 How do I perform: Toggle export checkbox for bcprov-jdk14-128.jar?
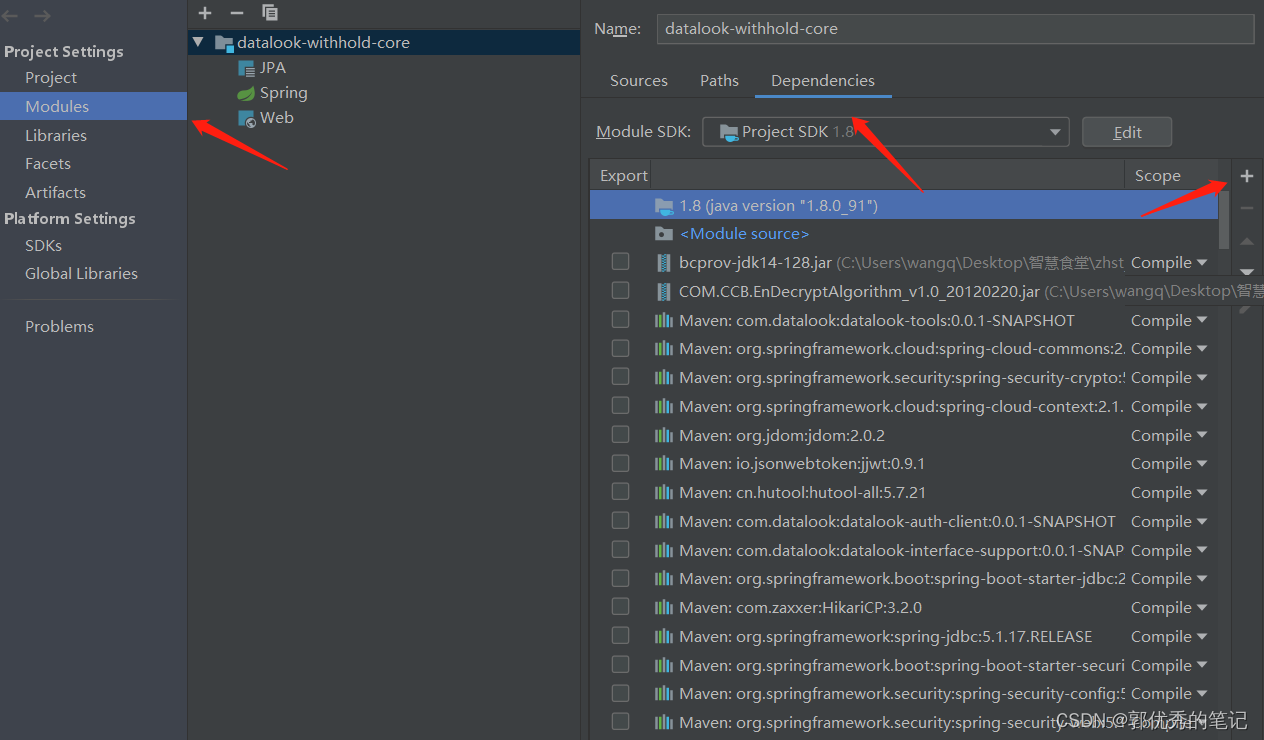(x=620, y=262)
